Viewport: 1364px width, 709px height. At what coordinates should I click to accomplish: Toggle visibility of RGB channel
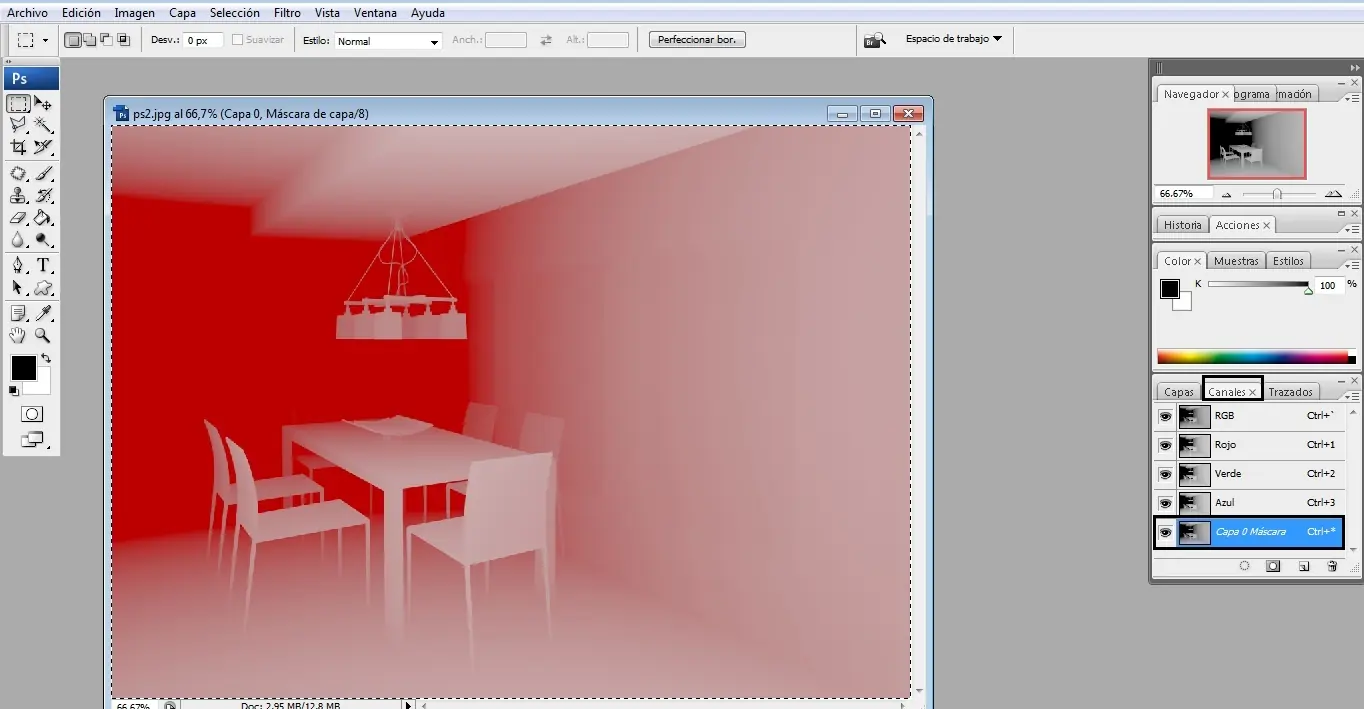(x=1165, y=416)
